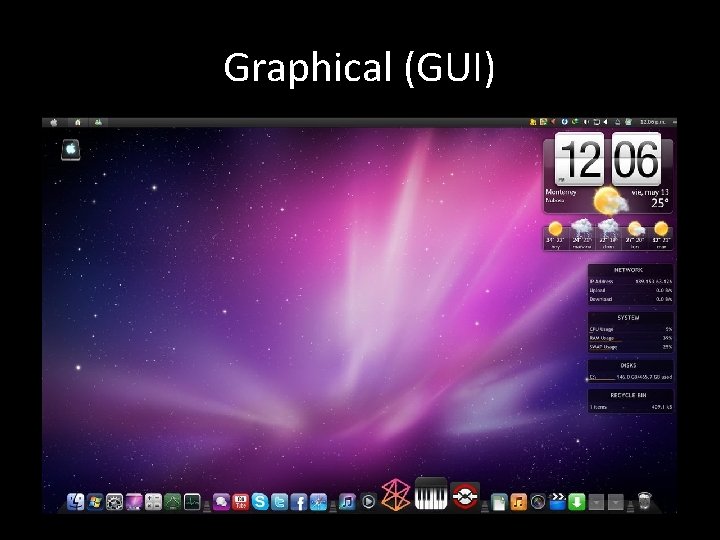Click the green icon beside the home icon

(98, 122)
